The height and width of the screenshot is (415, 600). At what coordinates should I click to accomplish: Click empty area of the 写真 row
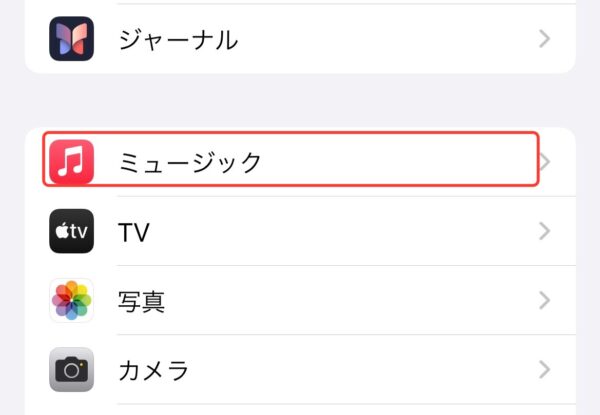[344, 300]
